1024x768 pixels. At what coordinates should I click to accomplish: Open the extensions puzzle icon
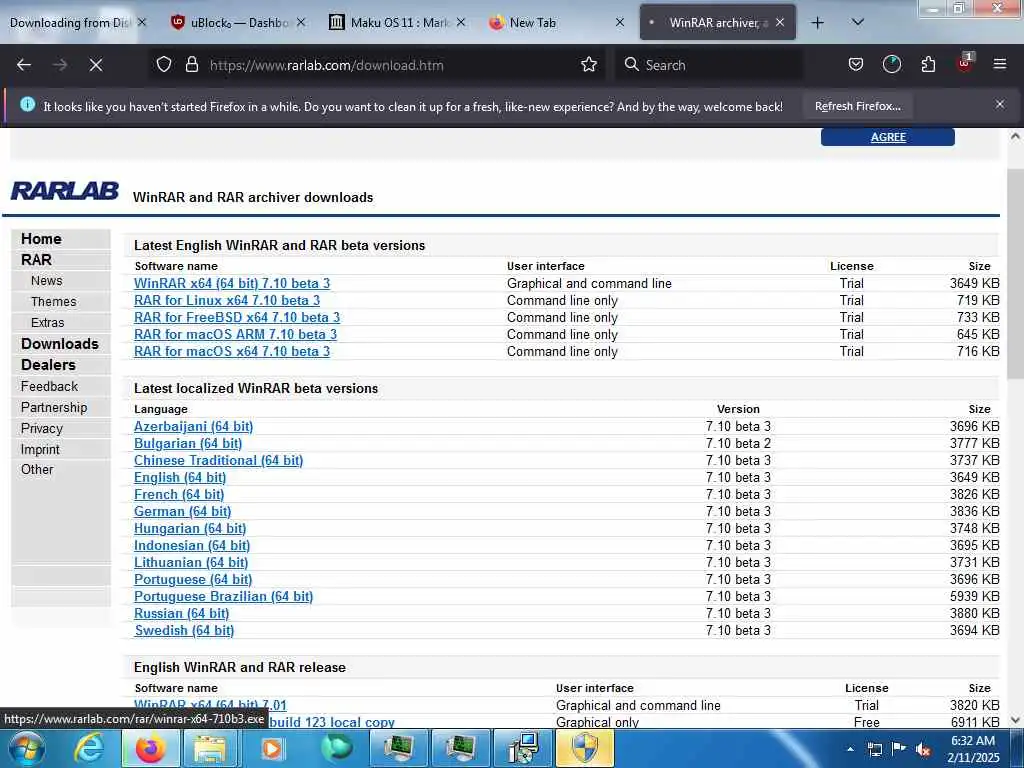pos(928,65)
